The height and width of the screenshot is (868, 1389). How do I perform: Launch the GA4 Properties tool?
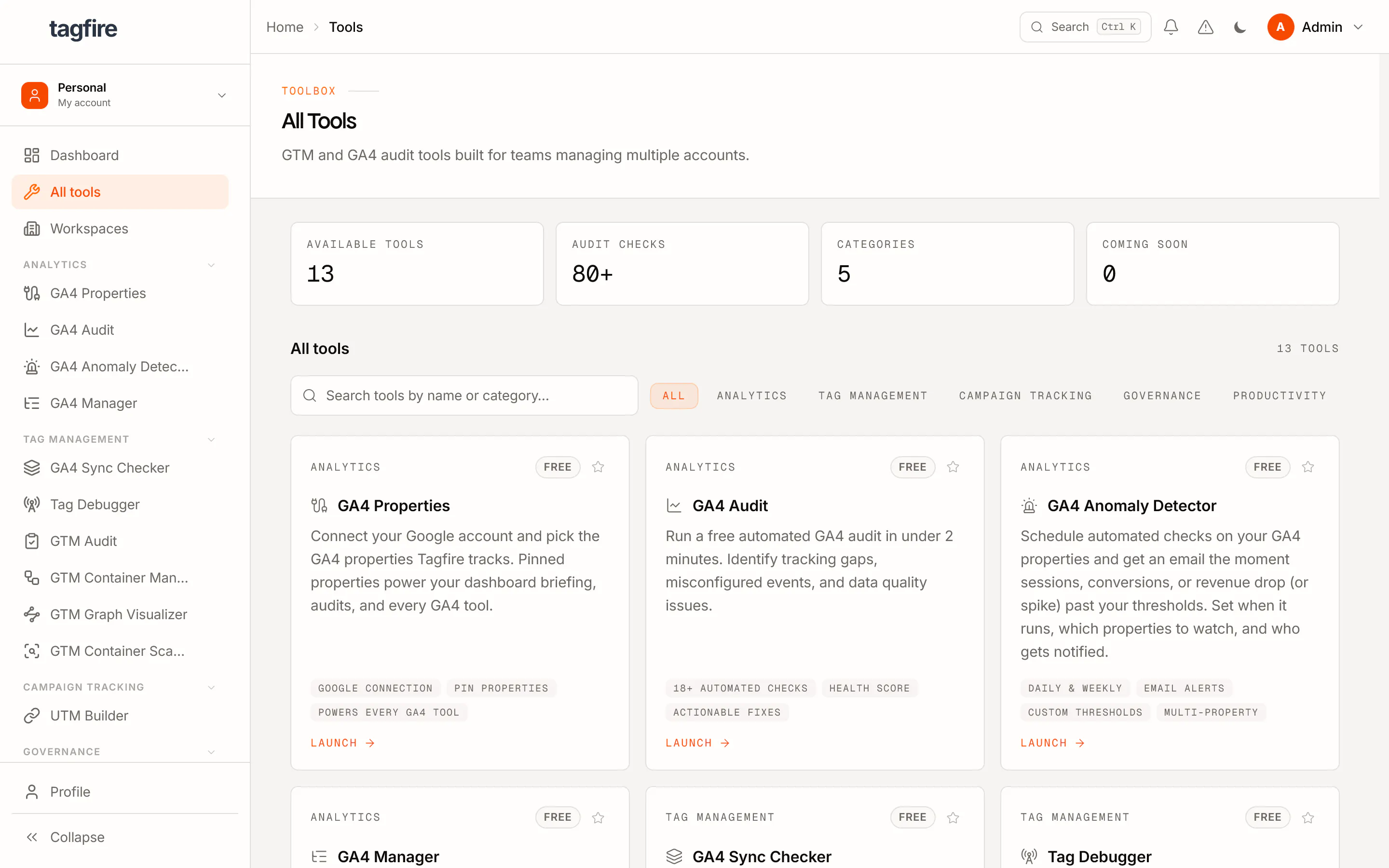click(x=342, y=743)
